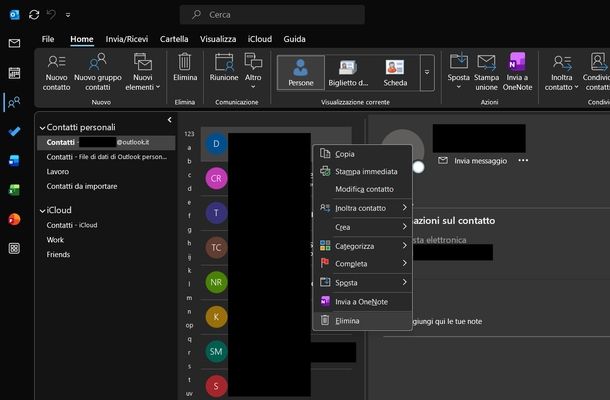Screen dimensions: 610x400
Task: Choose Elimina from the context menu
Action: click(x=363, y=321)
